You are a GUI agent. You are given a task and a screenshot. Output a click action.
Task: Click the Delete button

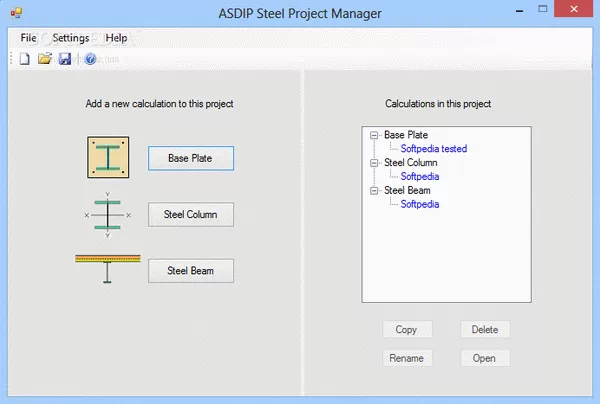(485, 329)
